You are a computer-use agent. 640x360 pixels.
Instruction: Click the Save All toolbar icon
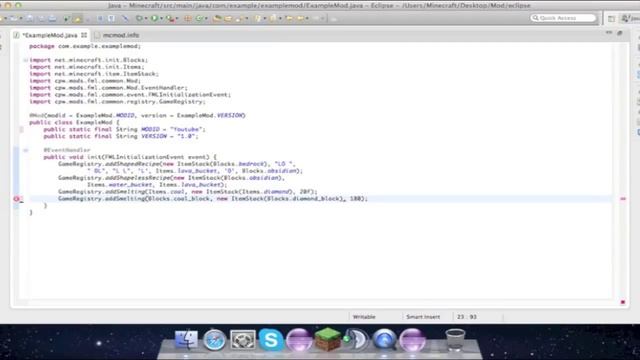click(41, 18)
